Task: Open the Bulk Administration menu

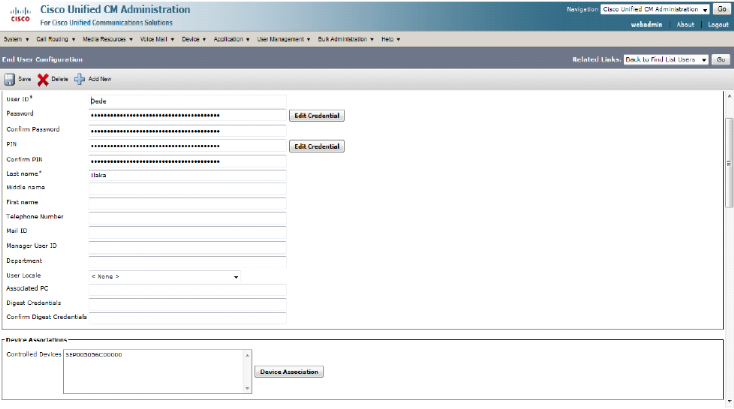Action: 346,39
